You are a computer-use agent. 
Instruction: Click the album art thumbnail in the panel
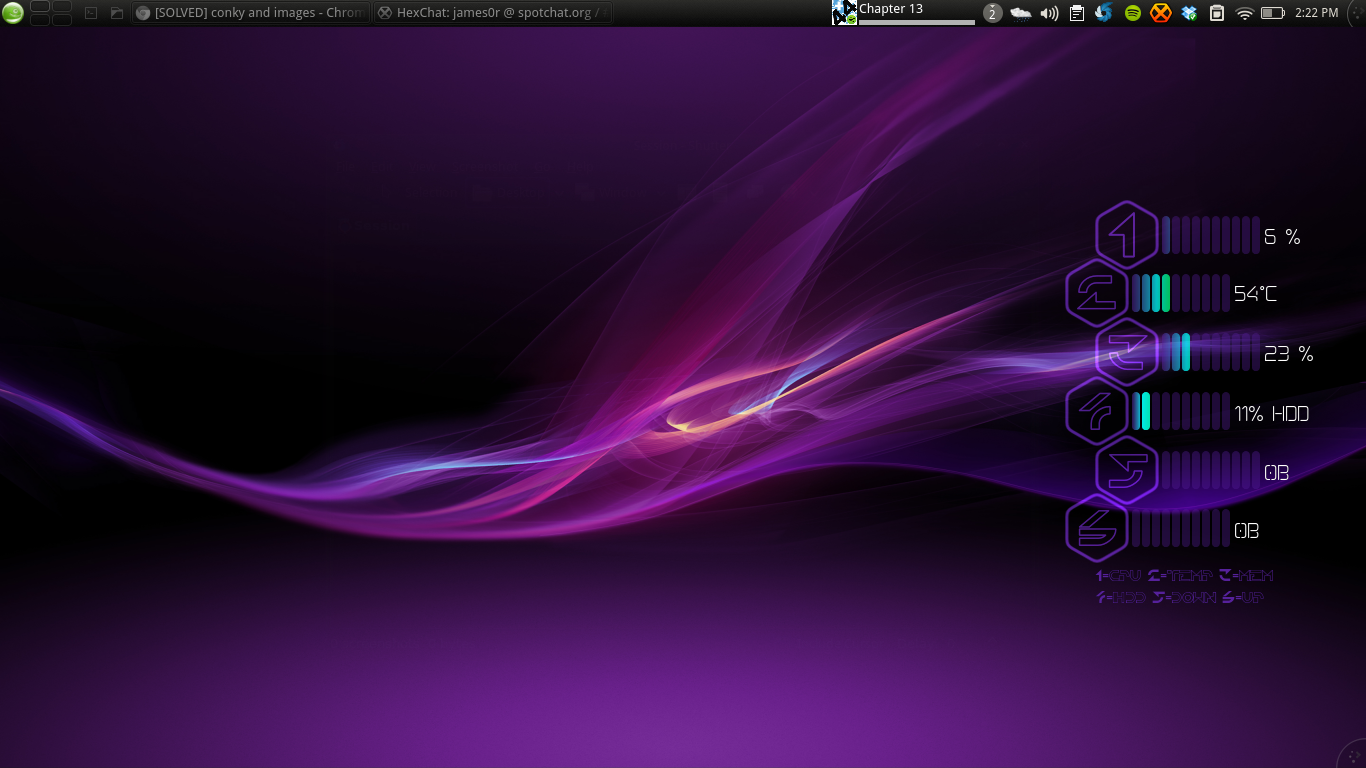845,13
